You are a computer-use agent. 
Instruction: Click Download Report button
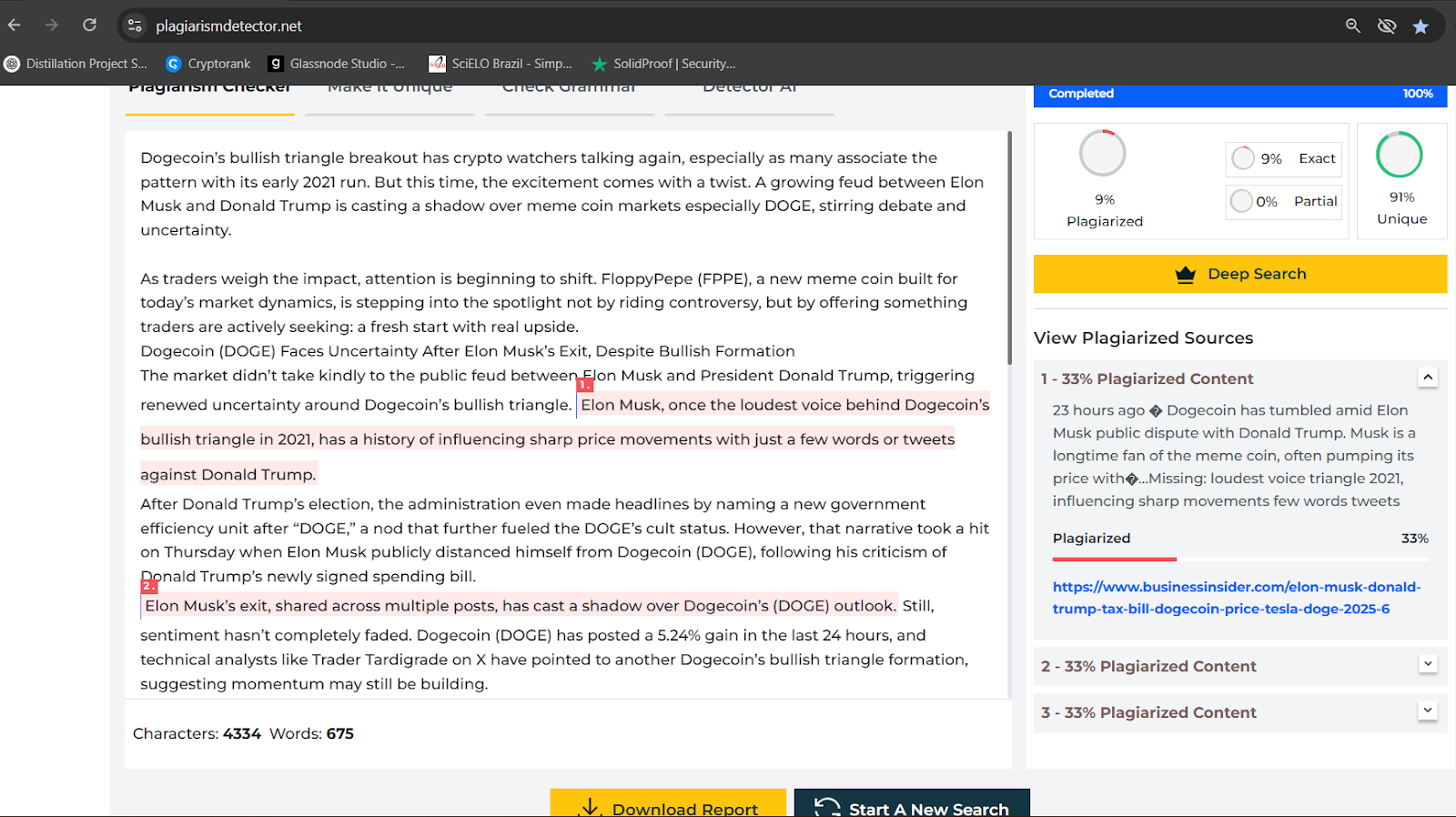(x=668, y=803)
